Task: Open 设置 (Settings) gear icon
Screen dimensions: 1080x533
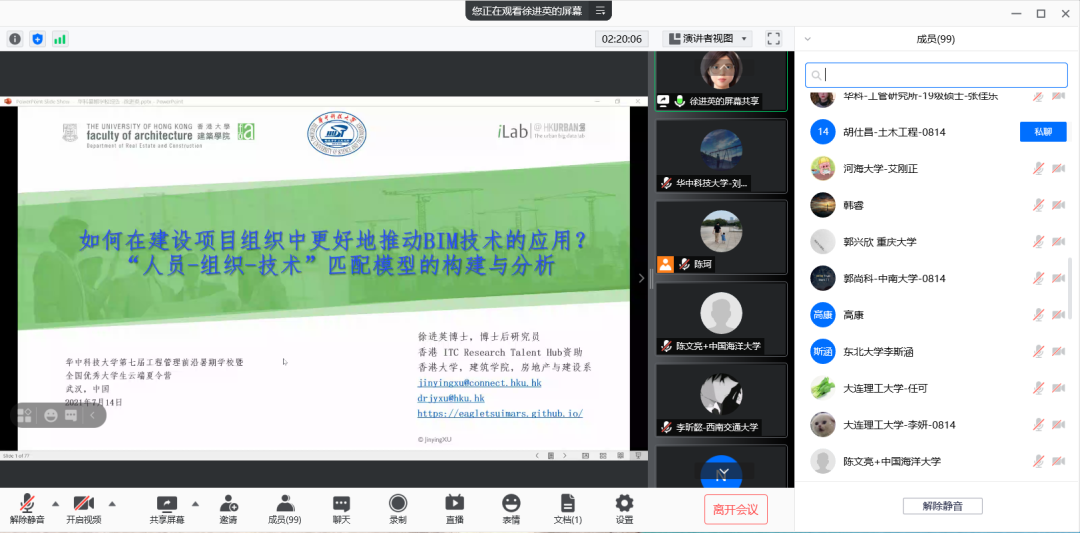Action: tap(624, 508)
